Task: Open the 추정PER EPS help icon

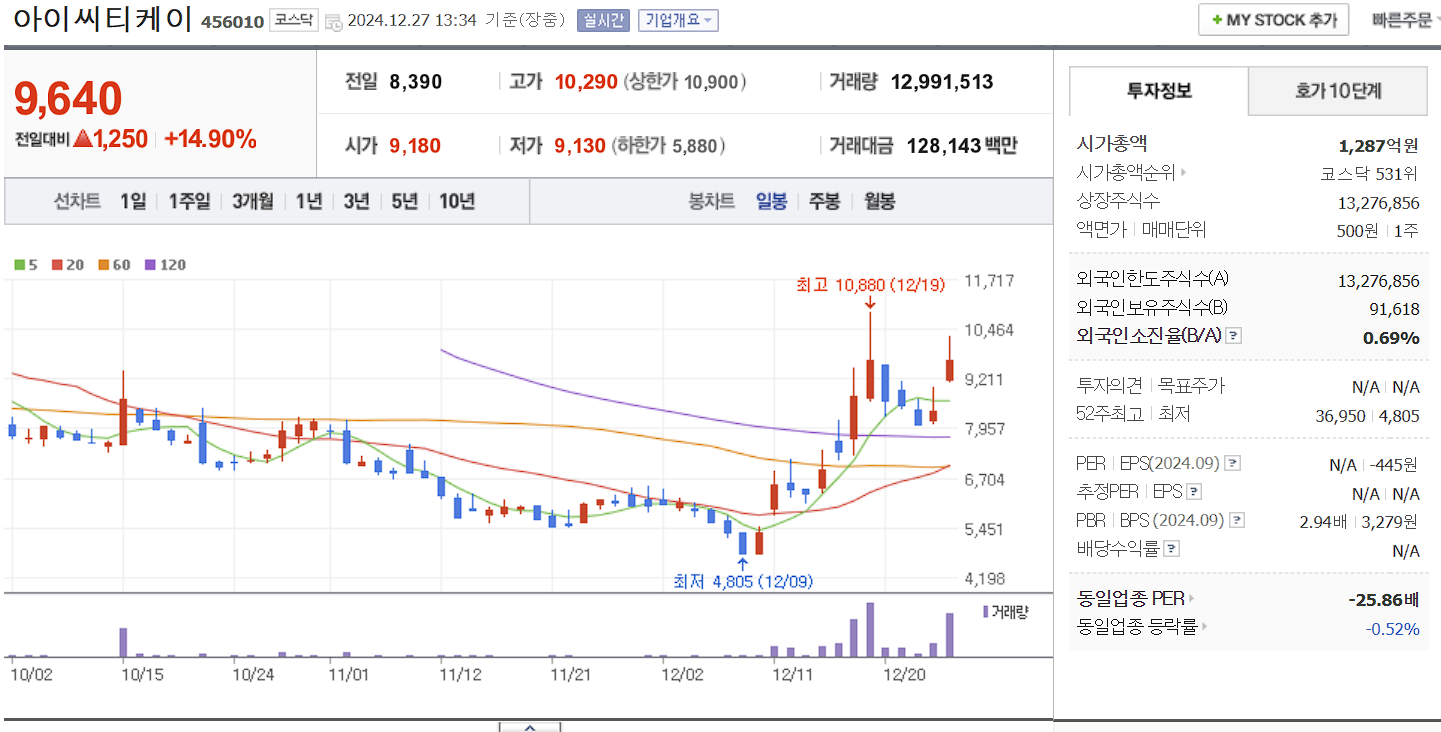Action: point(1195,491)
